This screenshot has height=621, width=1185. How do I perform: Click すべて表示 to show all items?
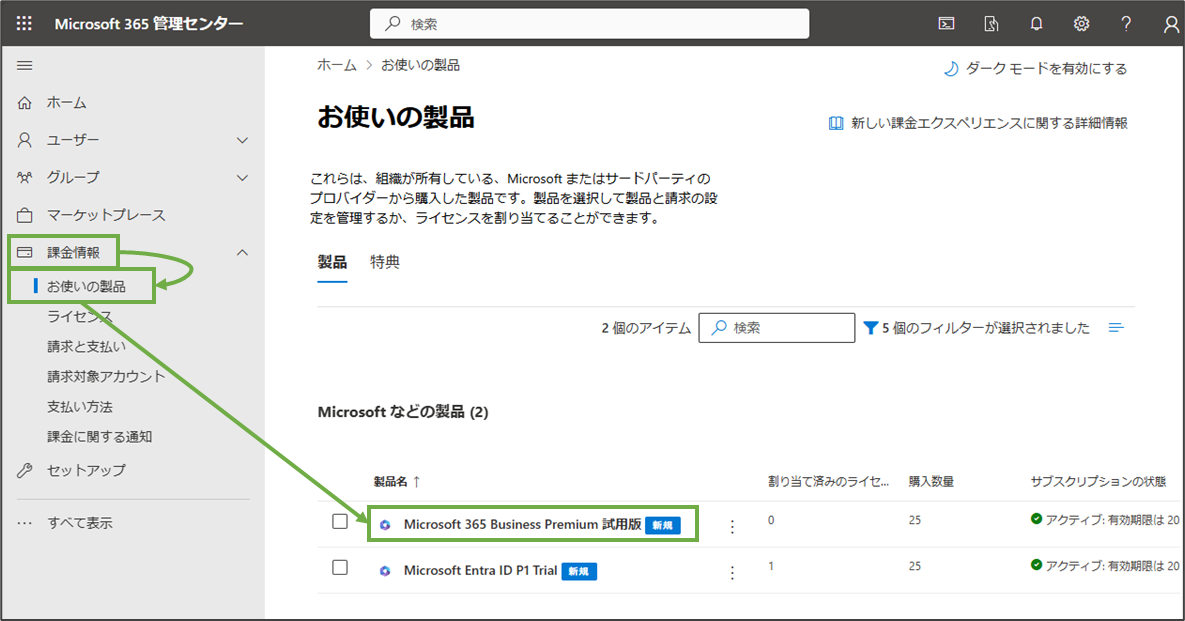79,523
